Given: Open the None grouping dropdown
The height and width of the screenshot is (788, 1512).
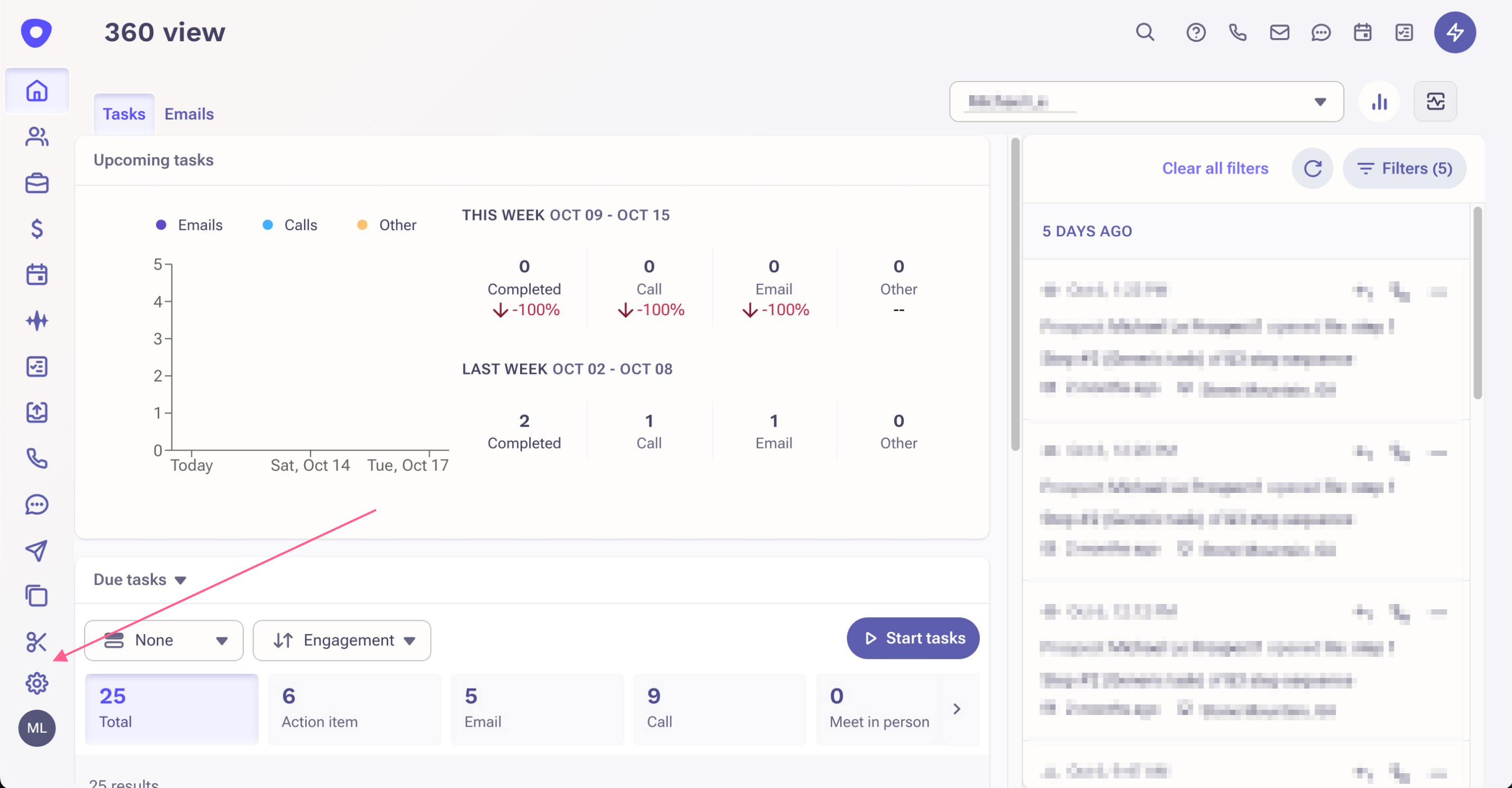Looking at the screenshot, I should tap(164, 640).
